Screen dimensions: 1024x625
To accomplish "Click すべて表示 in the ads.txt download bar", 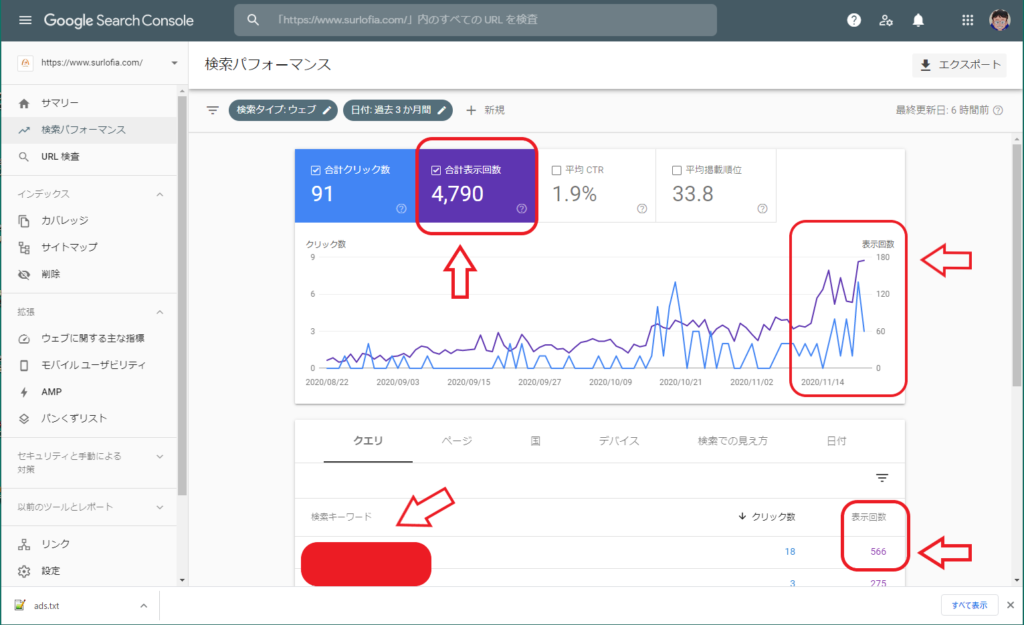I will (x=968, y=605).
